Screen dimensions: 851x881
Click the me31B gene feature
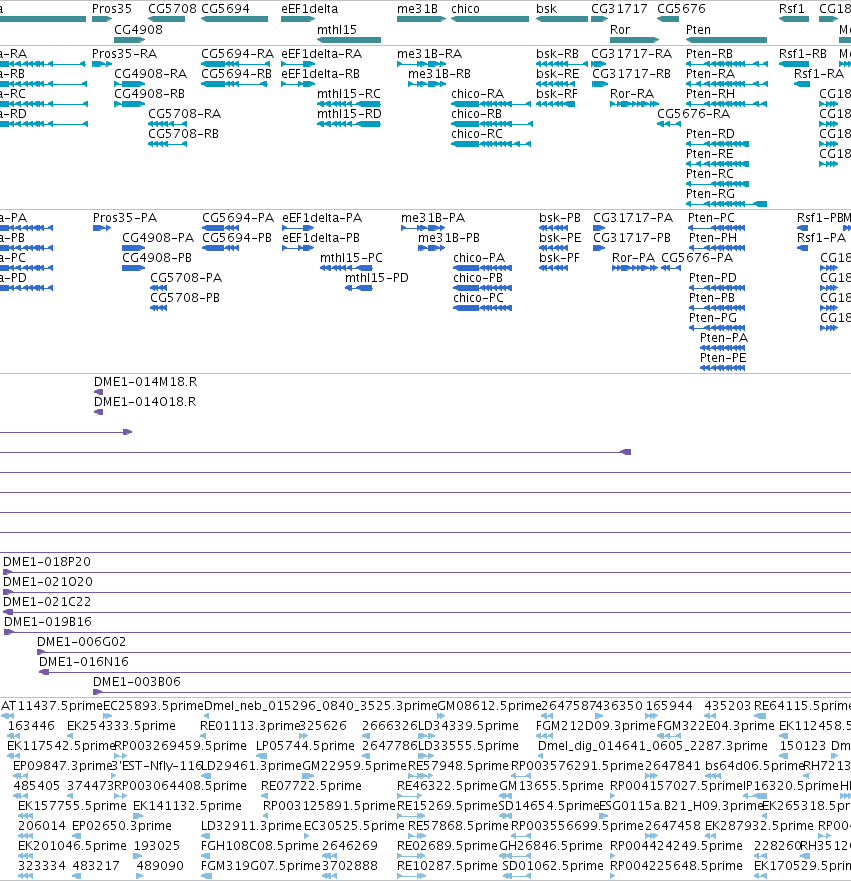pos(421,19)
